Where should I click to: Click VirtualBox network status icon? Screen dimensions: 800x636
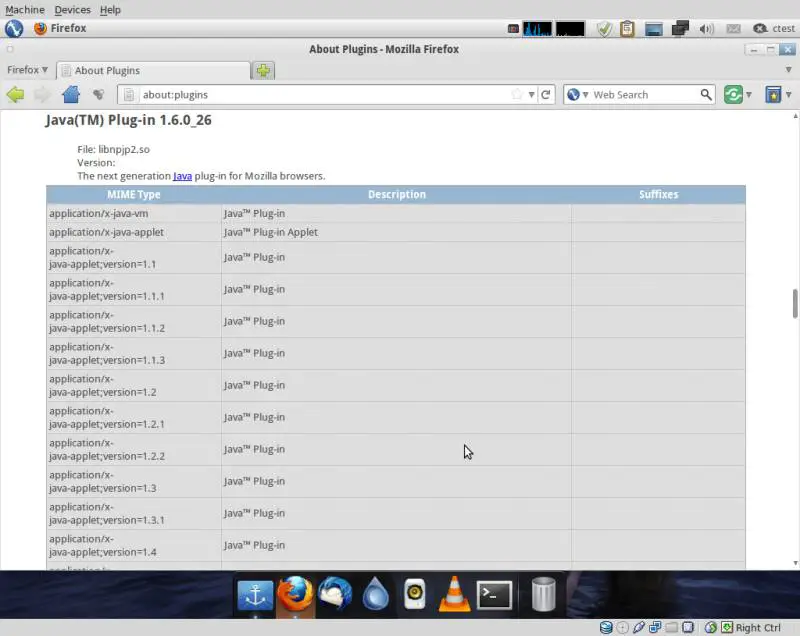coord(655,627)
